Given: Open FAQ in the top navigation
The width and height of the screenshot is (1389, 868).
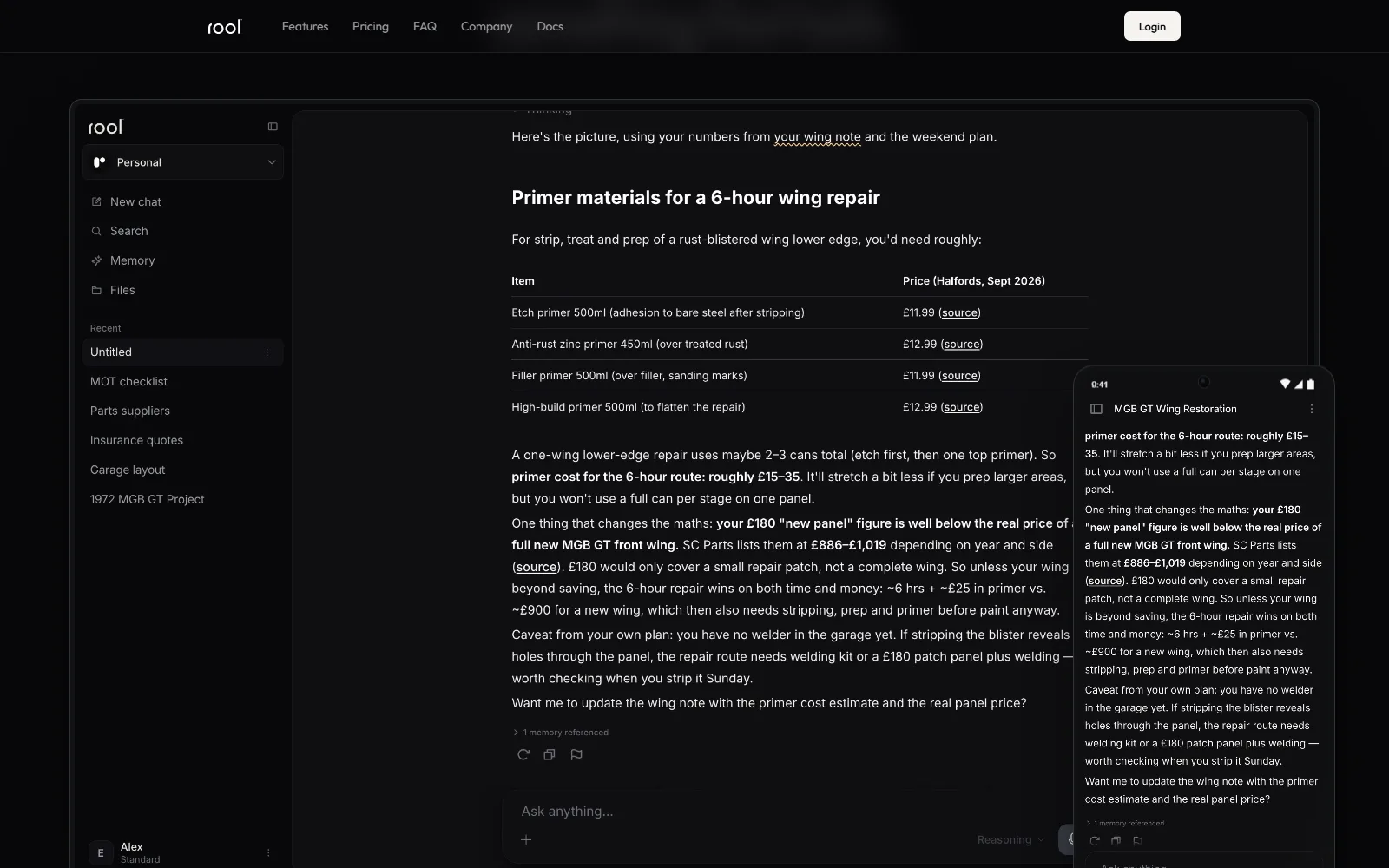Looking at the screenshot, I should (425, 27).
